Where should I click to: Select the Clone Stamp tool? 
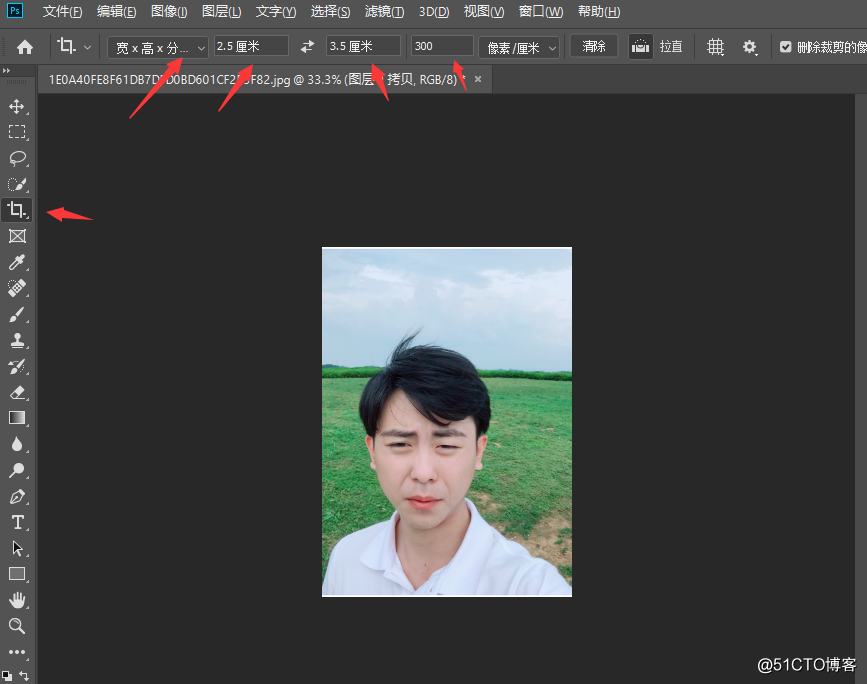coord(17,341)
